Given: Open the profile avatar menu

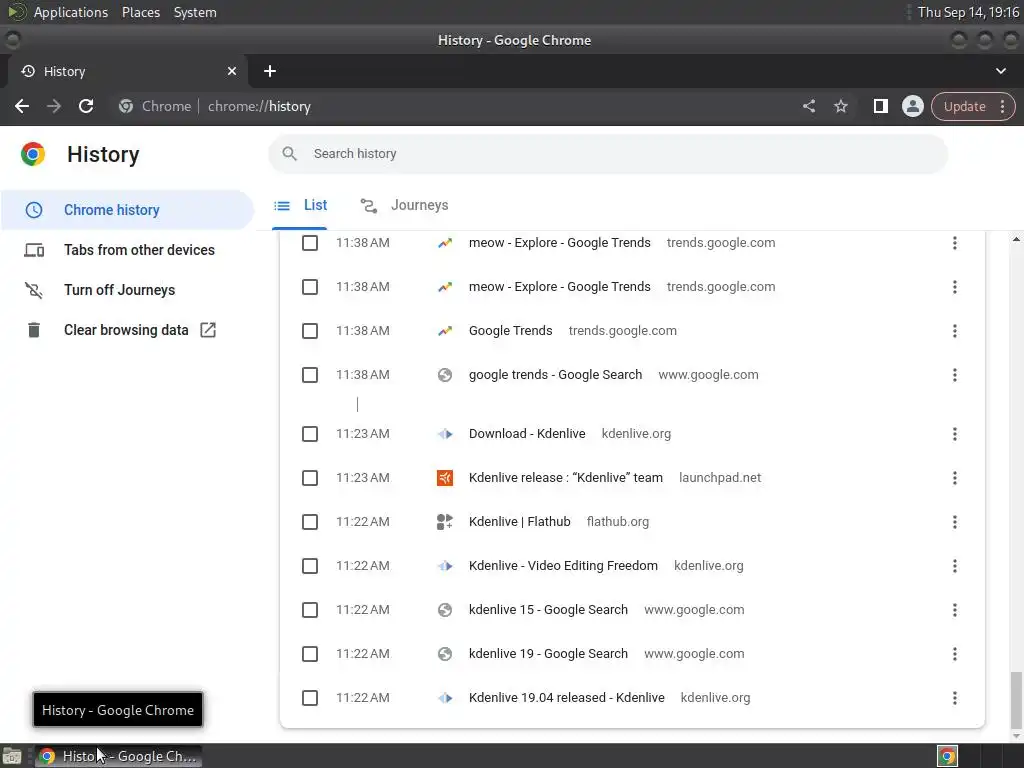Looking at the screenshot, I should click(x=912, y=106).
